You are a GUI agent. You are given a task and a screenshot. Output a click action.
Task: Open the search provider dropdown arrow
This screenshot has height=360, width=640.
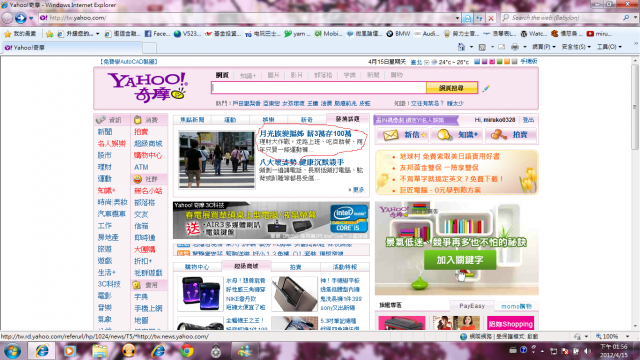(x=635, y=18)
